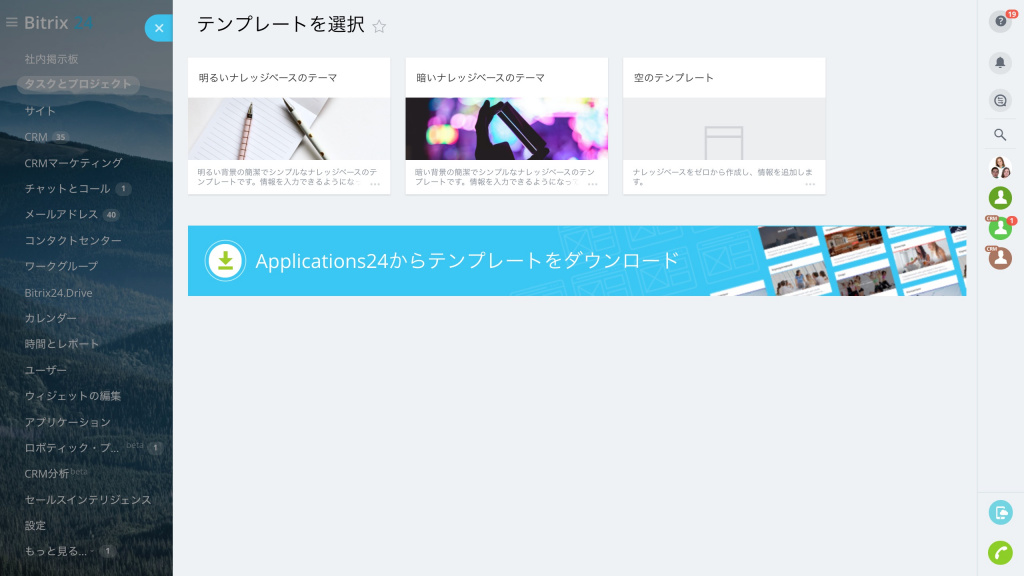Click the Bitrix 24 logo
This screenshot has width=1024, height=576.
(58, 23)
